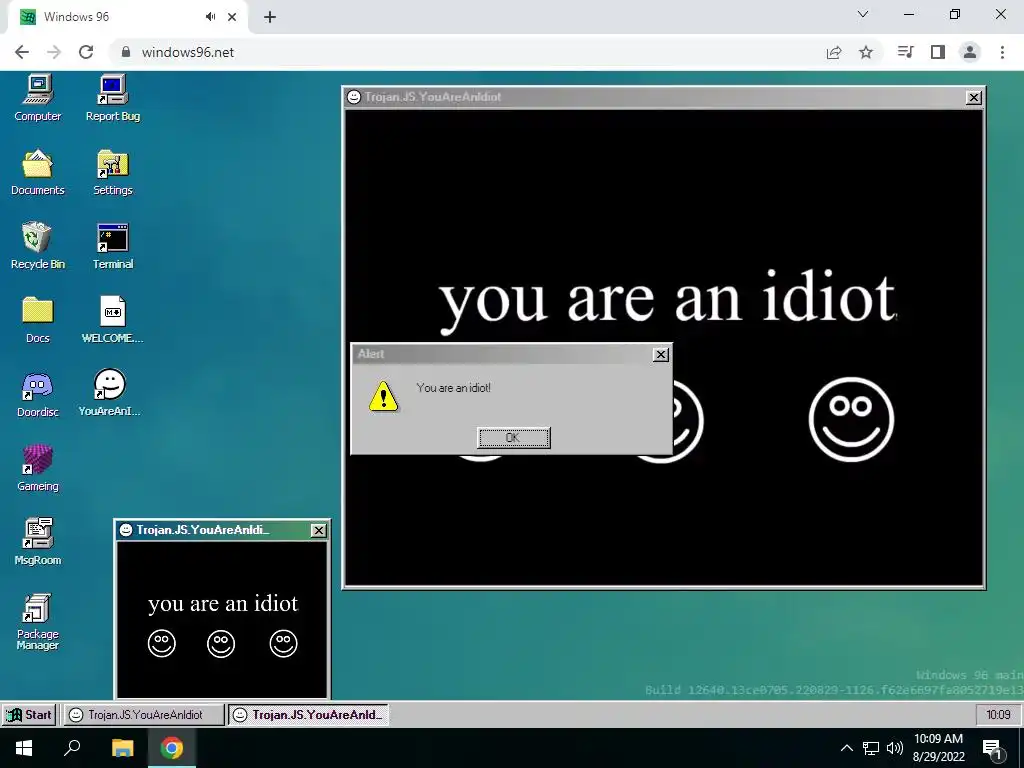
Task: Open the Settings desktop icon
Action: click(112, 172)
